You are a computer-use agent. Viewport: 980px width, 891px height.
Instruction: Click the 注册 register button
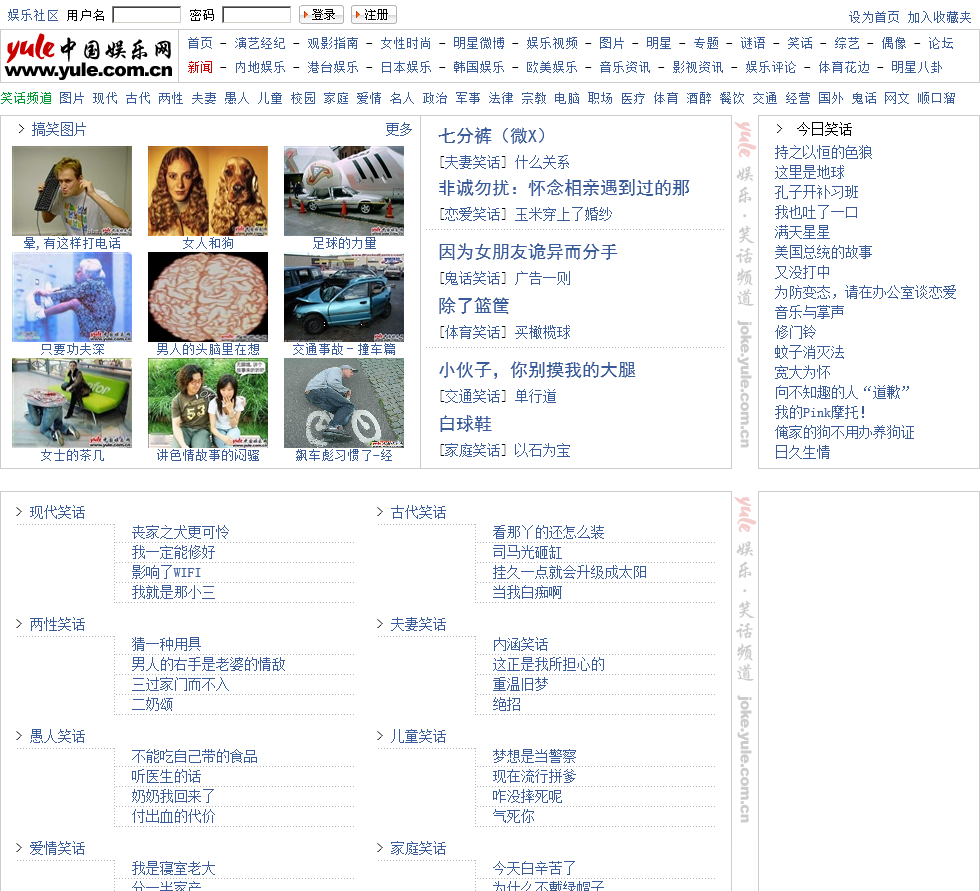click(x=374, y=14)
